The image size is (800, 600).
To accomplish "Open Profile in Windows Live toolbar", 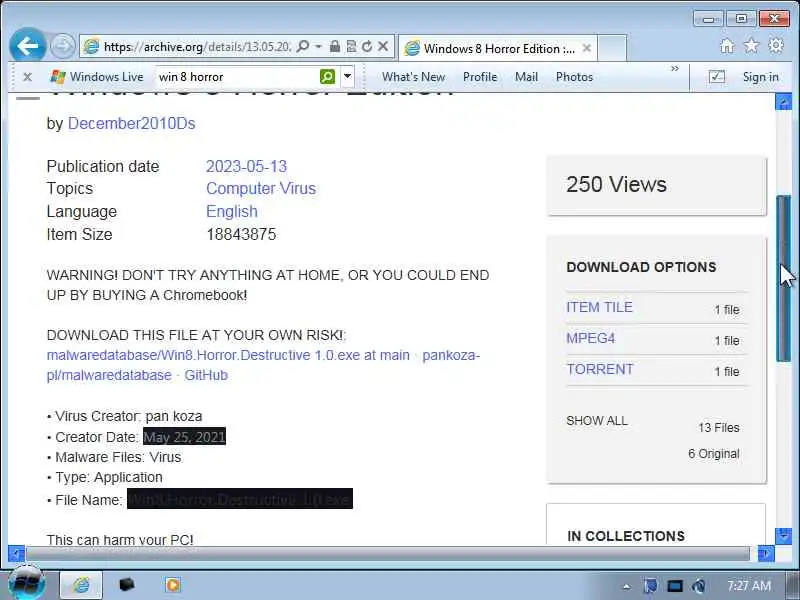I will click(x=480, y=77).
